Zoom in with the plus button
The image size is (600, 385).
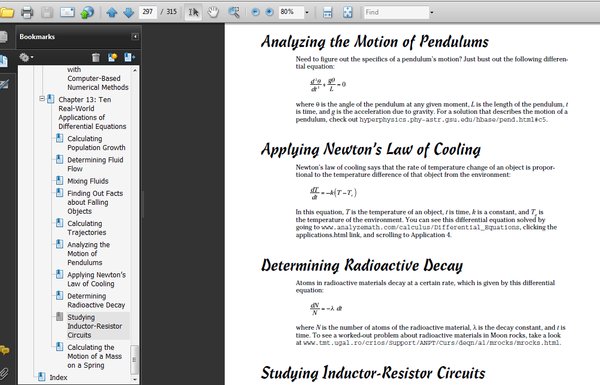[269, 12]
